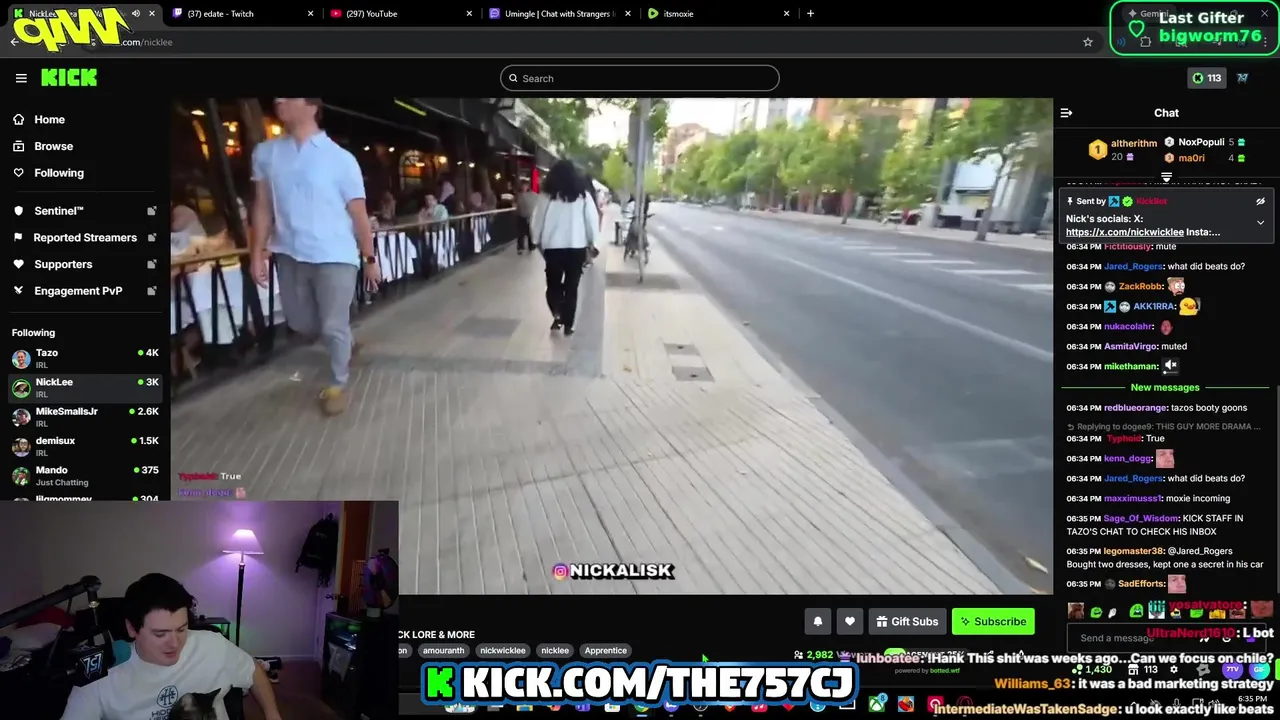Click the Sentinel shield icon

click(x=19, y=211)
